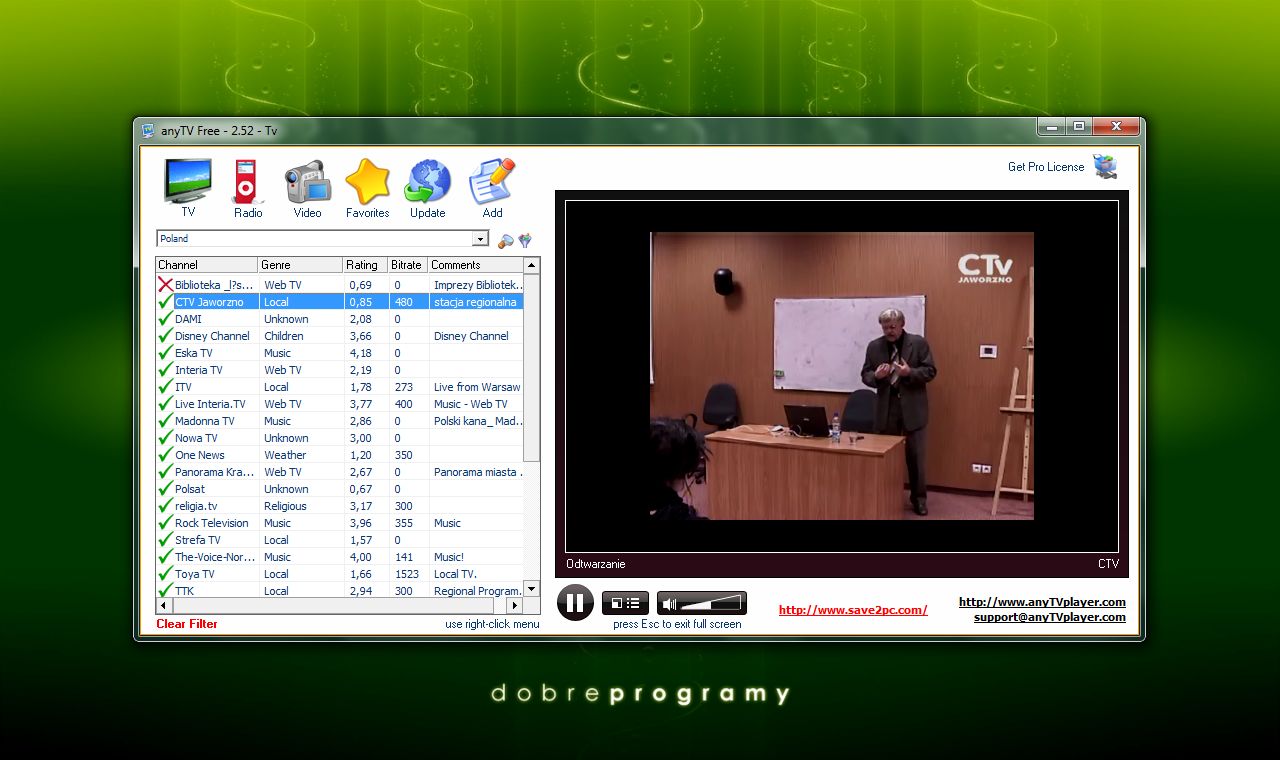This screenshot has width=1280, height=760.
Task: Sort by the Bitrate column header
Action: [x=407, y=265]
